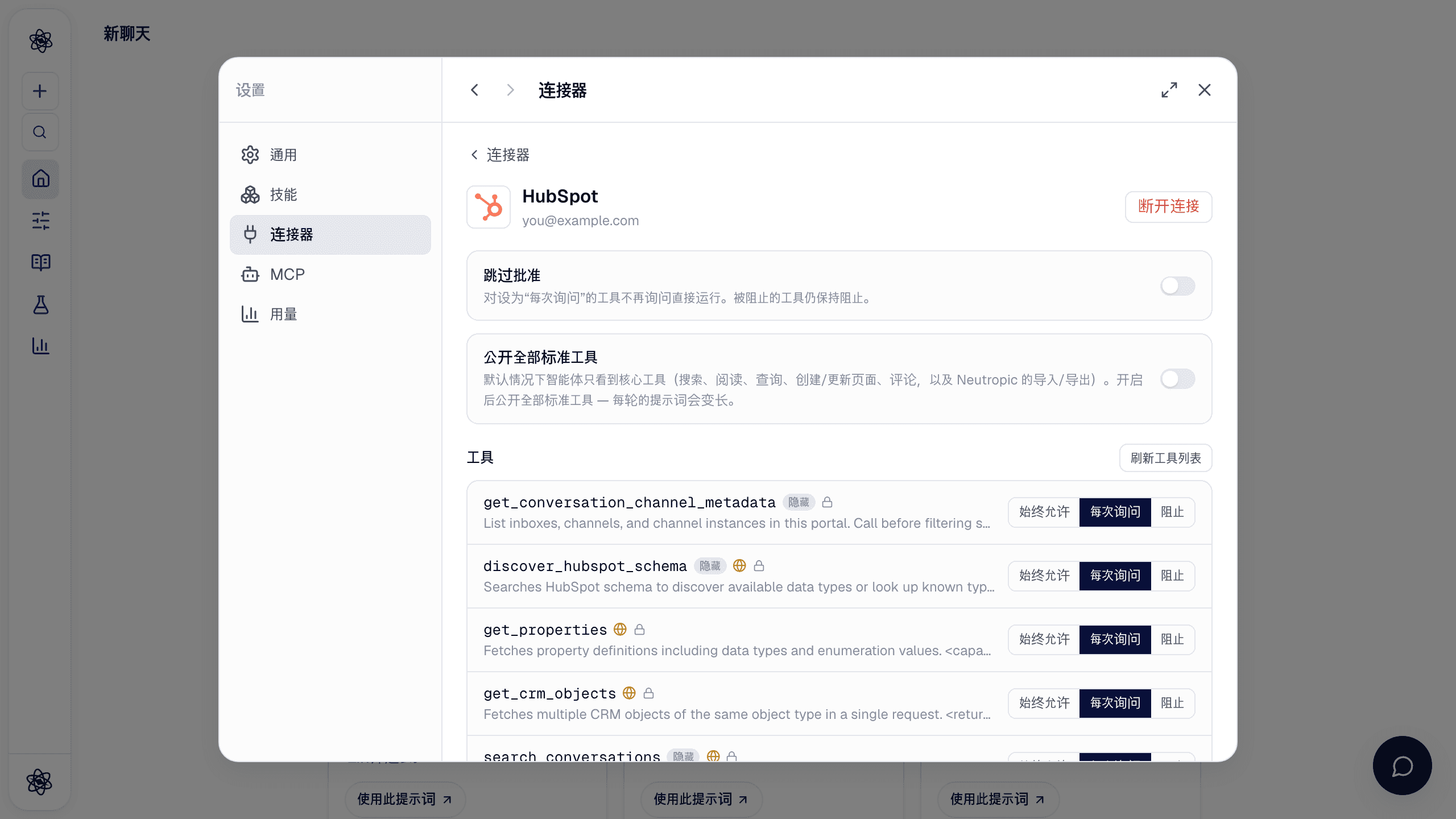Click lock icon beside get_properties
This screenshot has width=1456, height=819.
pos(640,630)
